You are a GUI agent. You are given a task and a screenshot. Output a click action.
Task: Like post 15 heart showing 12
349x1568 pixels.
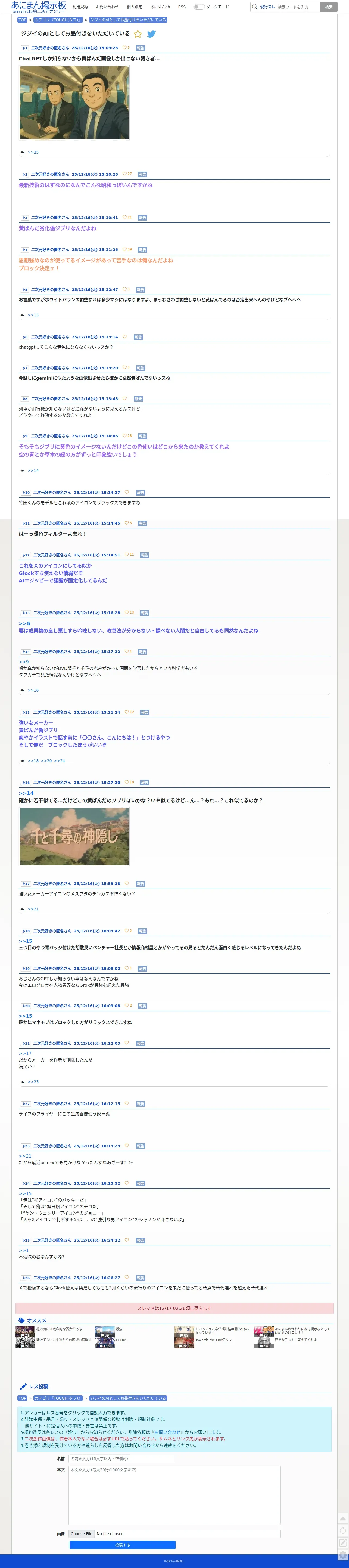tap(126, 712)
